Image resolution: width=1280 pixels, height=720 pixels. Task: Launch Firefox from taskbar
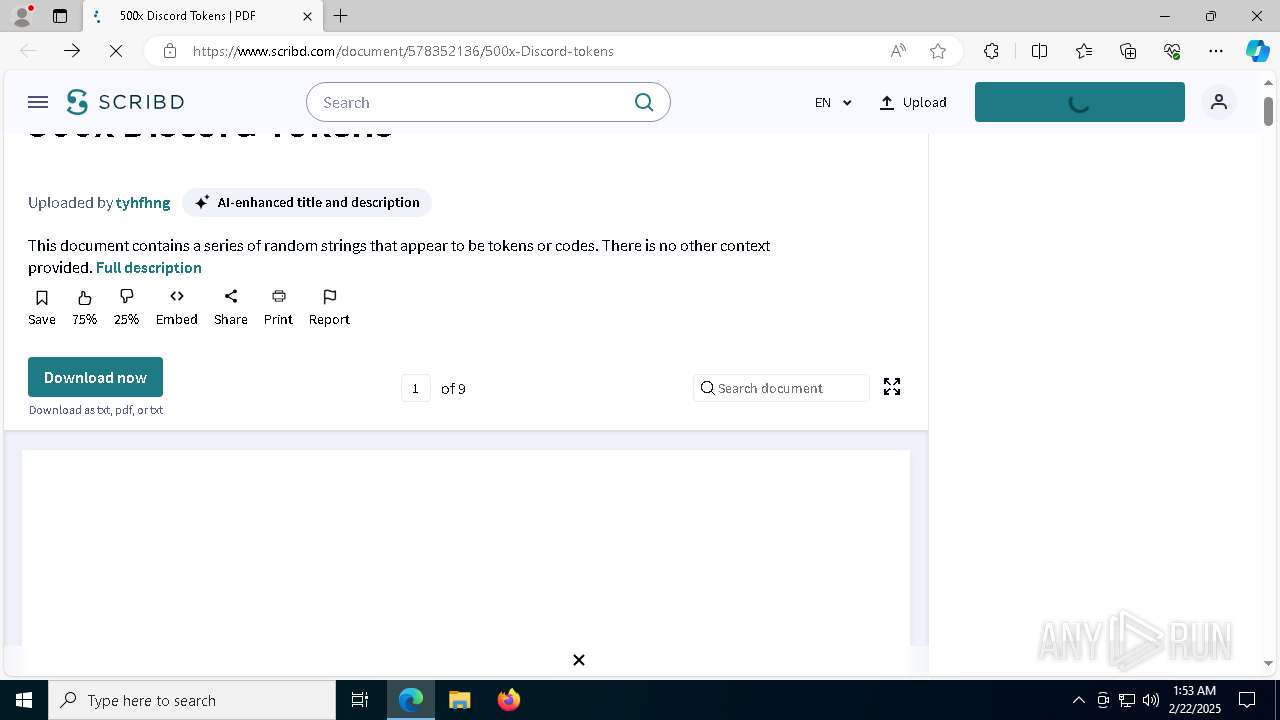coord(509,700)
